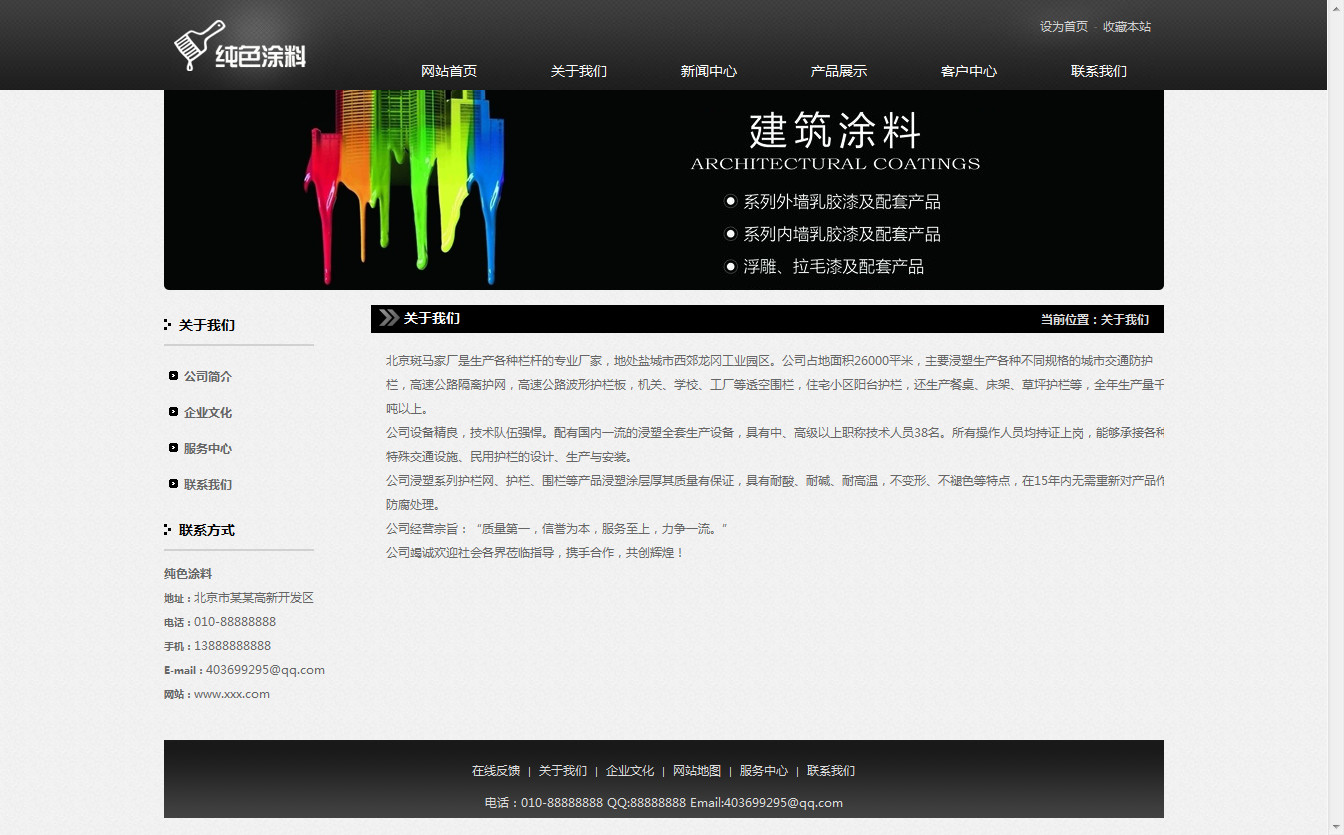
Task: Click the bullet icon beside 公司简介
Action: [174, 376]
